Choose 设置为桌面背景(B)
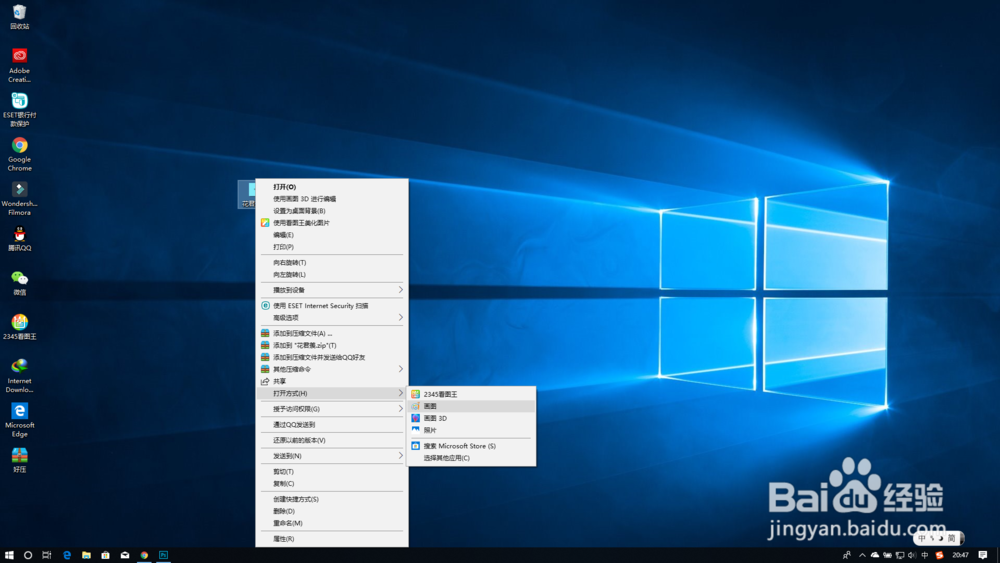 332,211
